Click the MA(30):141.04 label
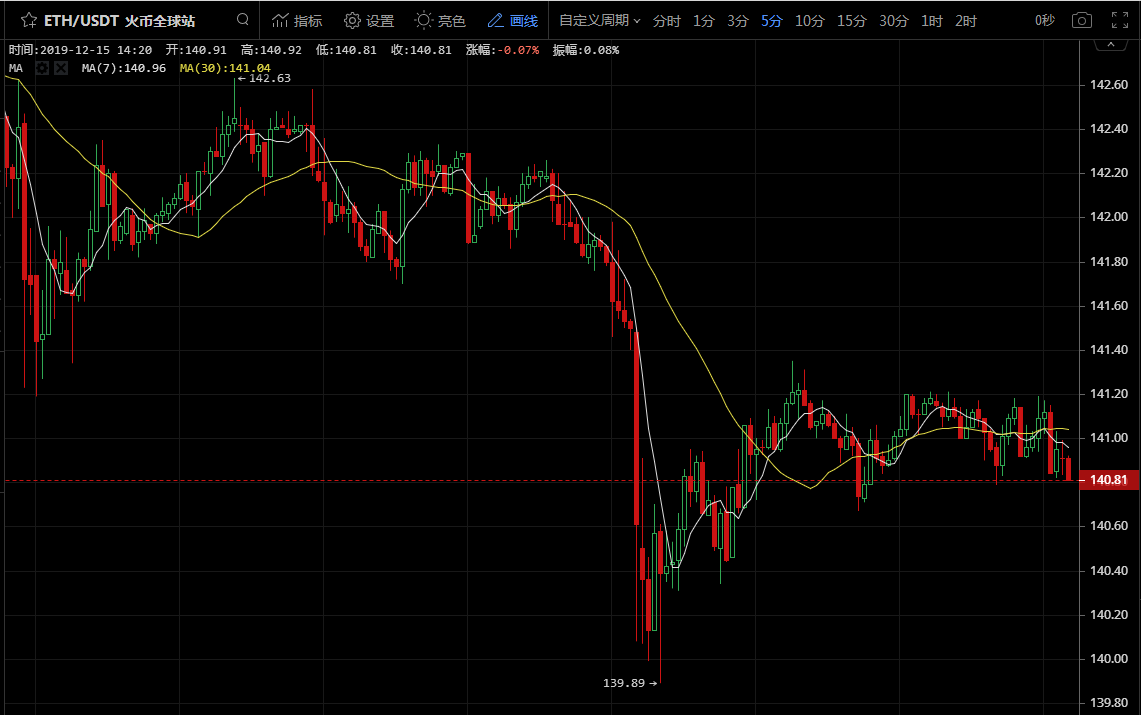 (x=225, y=68)
